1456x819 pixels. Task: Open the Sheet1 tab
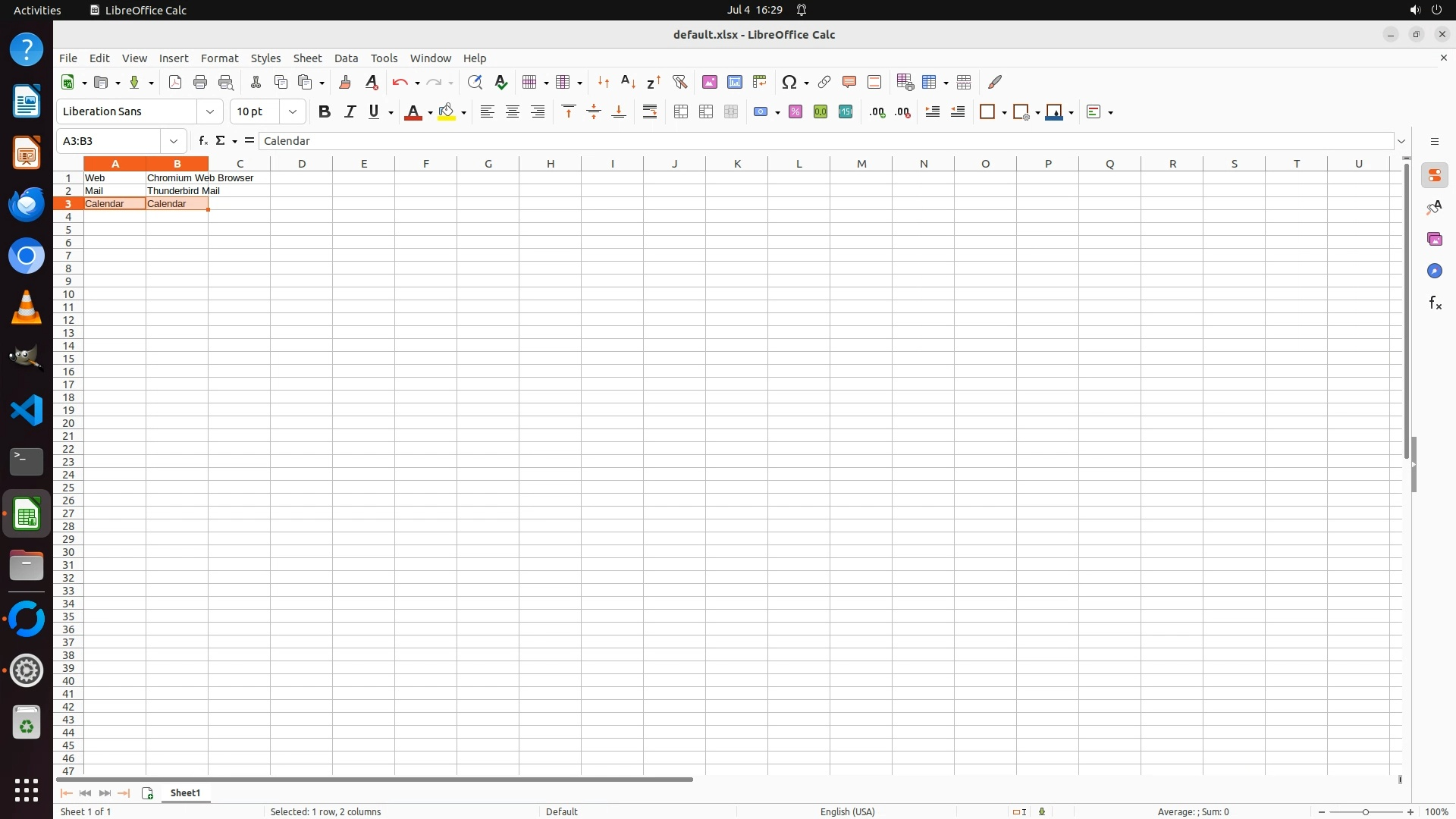pyautogui.click(x=185, y=792)
